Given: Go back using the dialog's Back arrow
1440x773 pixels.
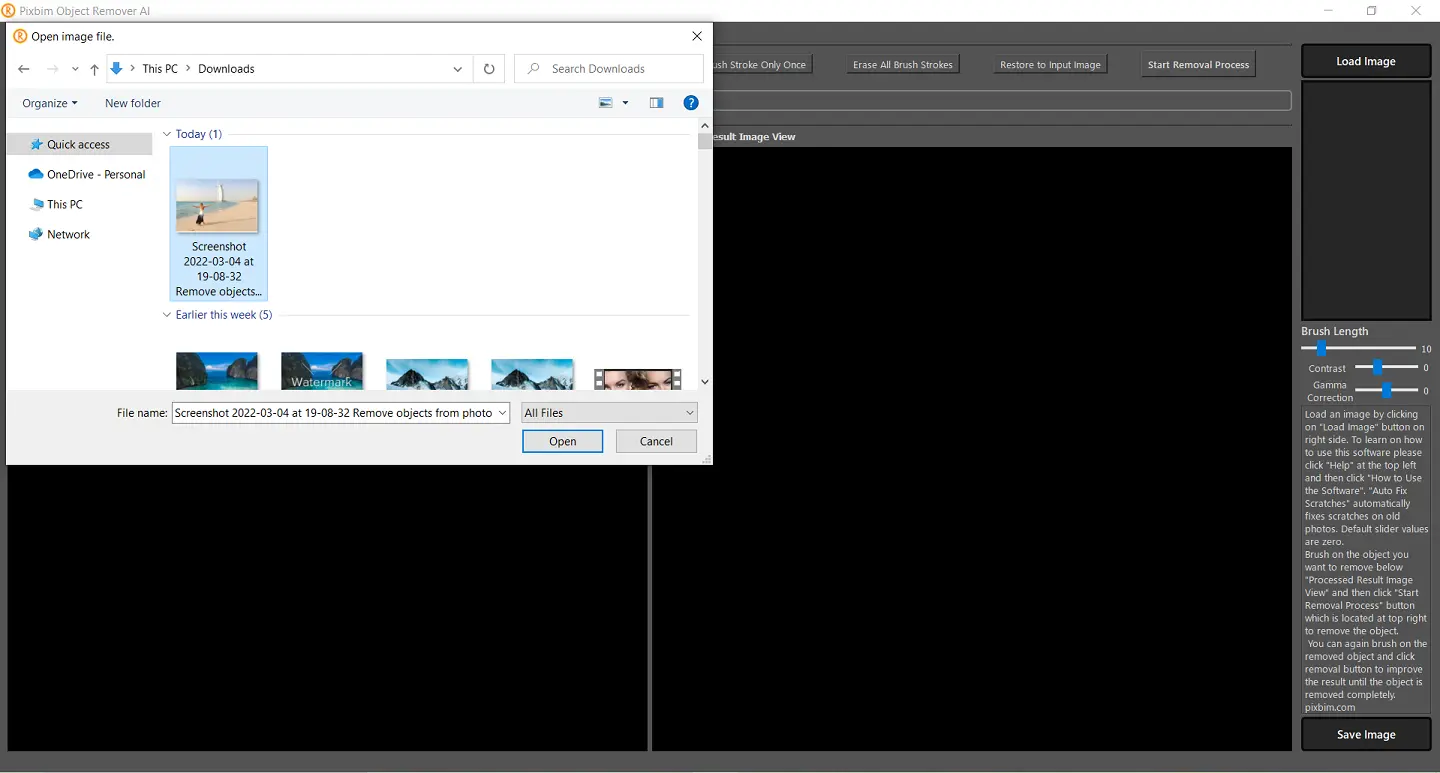Looking at the screenshot, I should [24, 69].
